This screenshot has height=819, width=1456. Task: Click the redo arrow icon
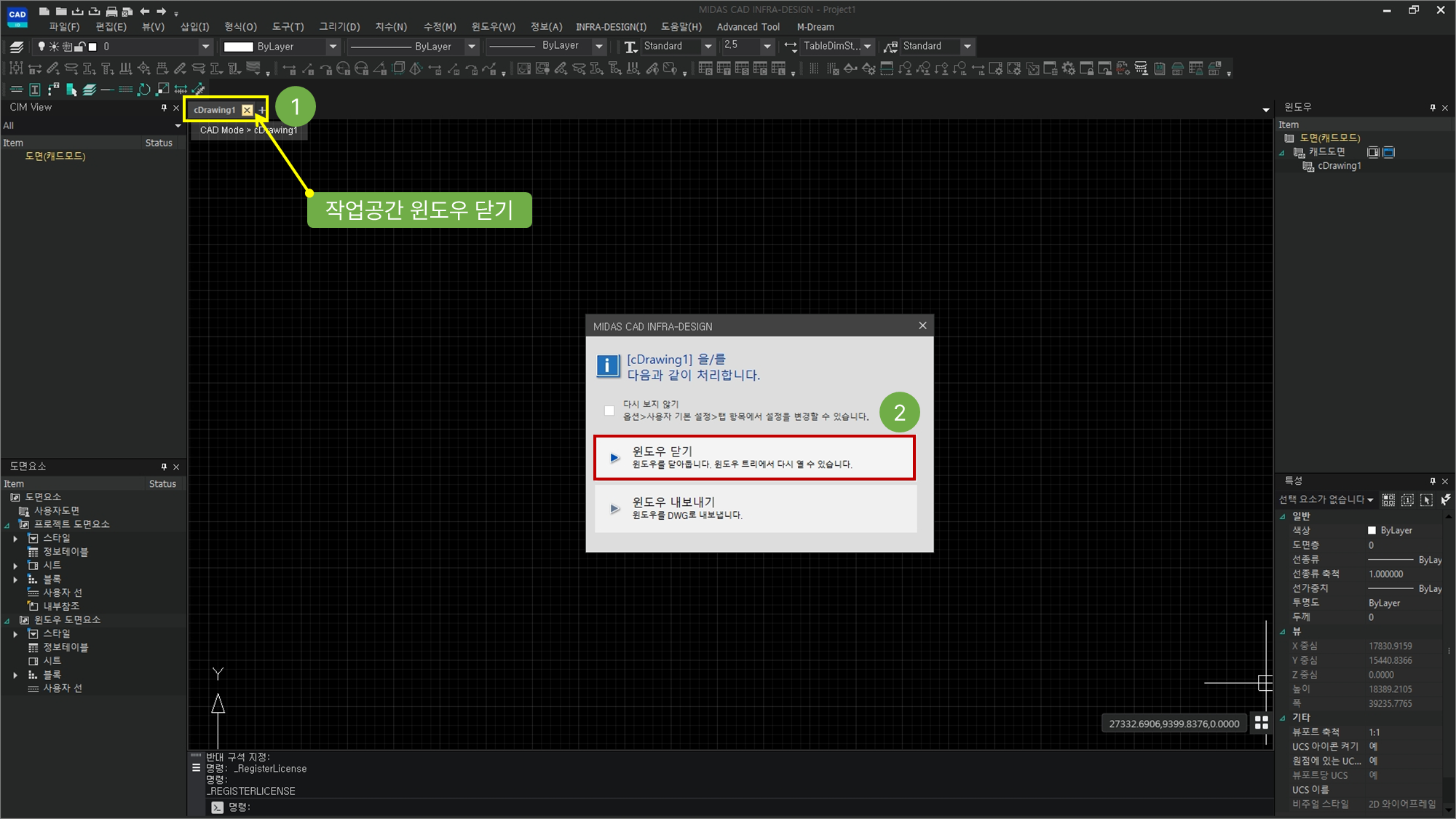tap(161, 11)
